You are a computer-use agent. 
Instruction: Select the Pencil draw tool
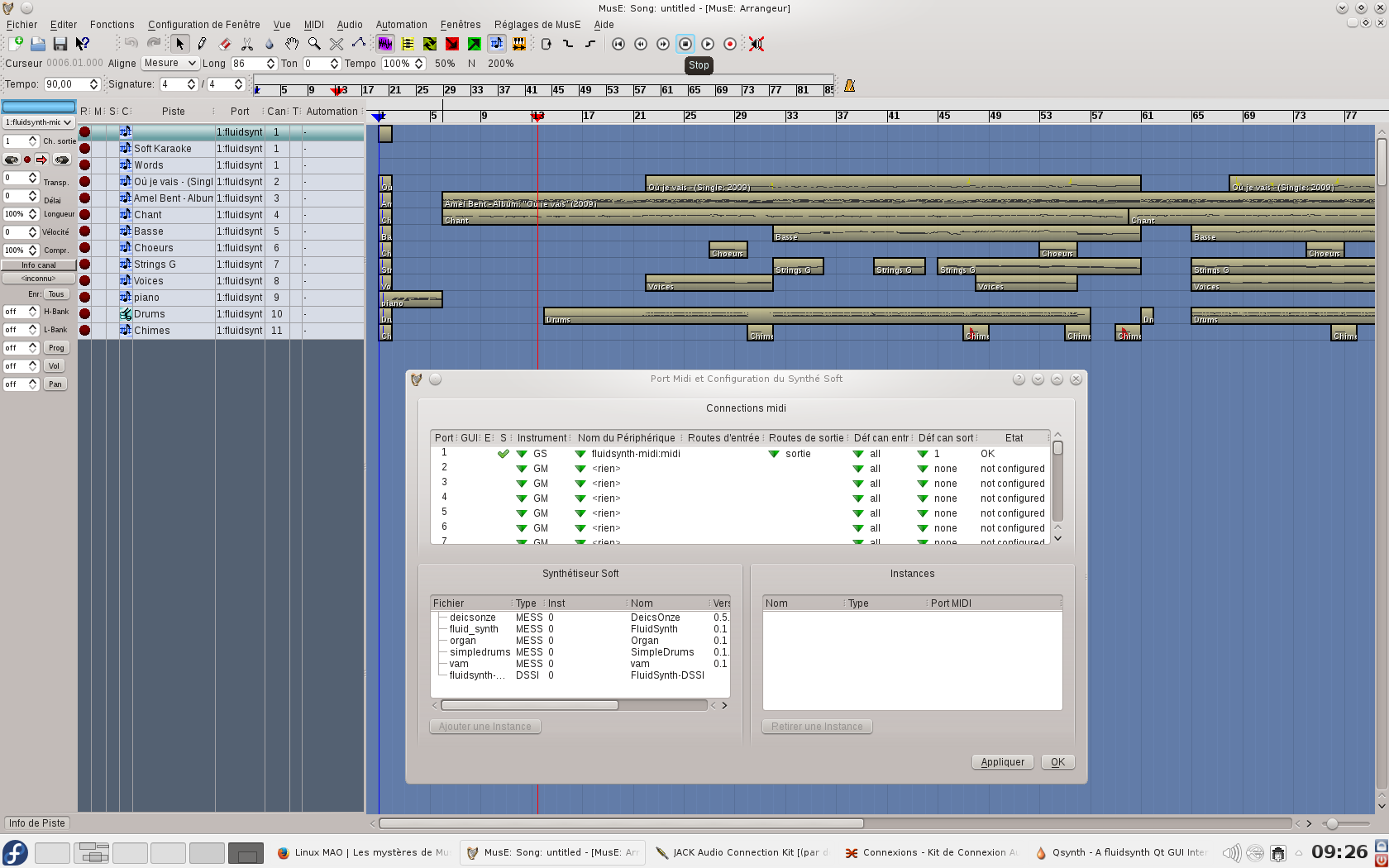coord(203,44)
